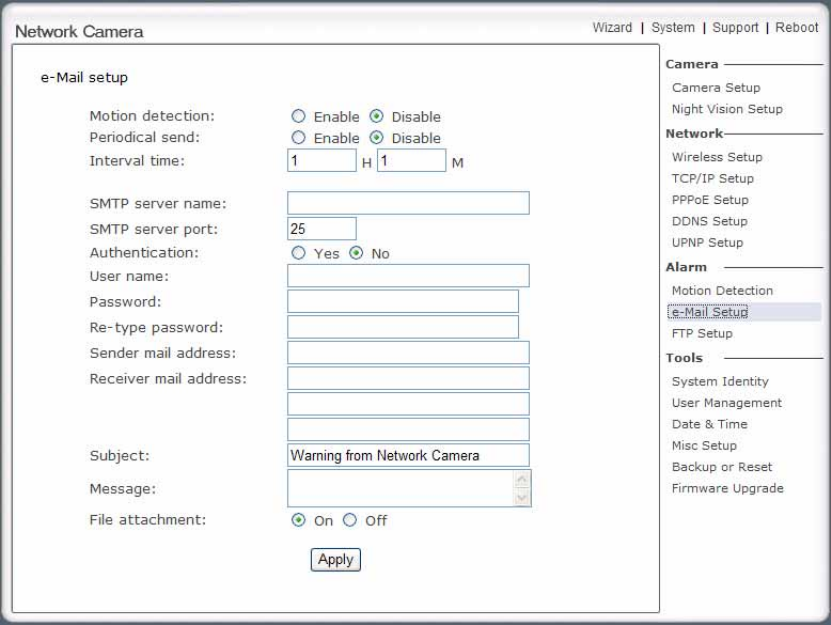Open Firmware Upgrade page
The width and height of the screenshot is (831, 625).
pyautogui.click(x=728, y=488)
